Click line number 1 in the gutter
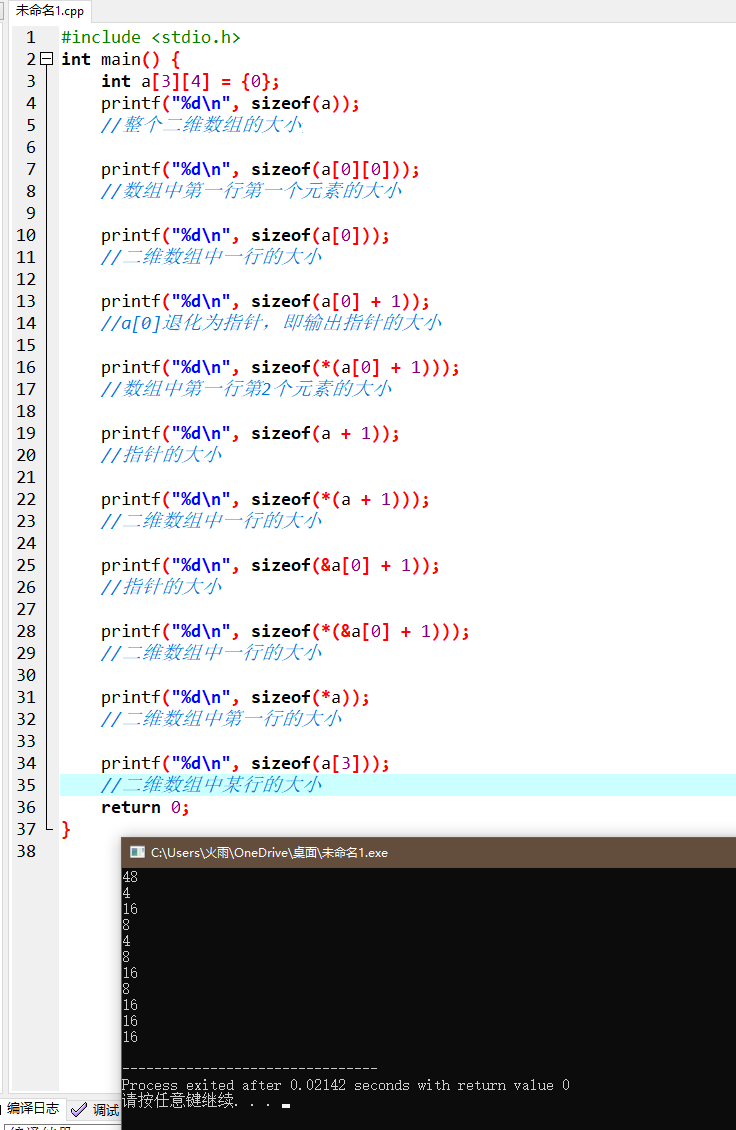Image resolution: width=736 pixels, height=1130 pixels. tap(31, 37)
